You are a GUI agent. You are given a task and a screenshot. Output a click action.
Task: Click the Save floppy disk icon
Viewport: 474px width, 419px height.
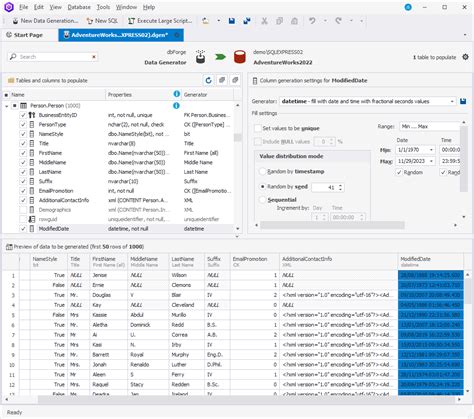232,21
